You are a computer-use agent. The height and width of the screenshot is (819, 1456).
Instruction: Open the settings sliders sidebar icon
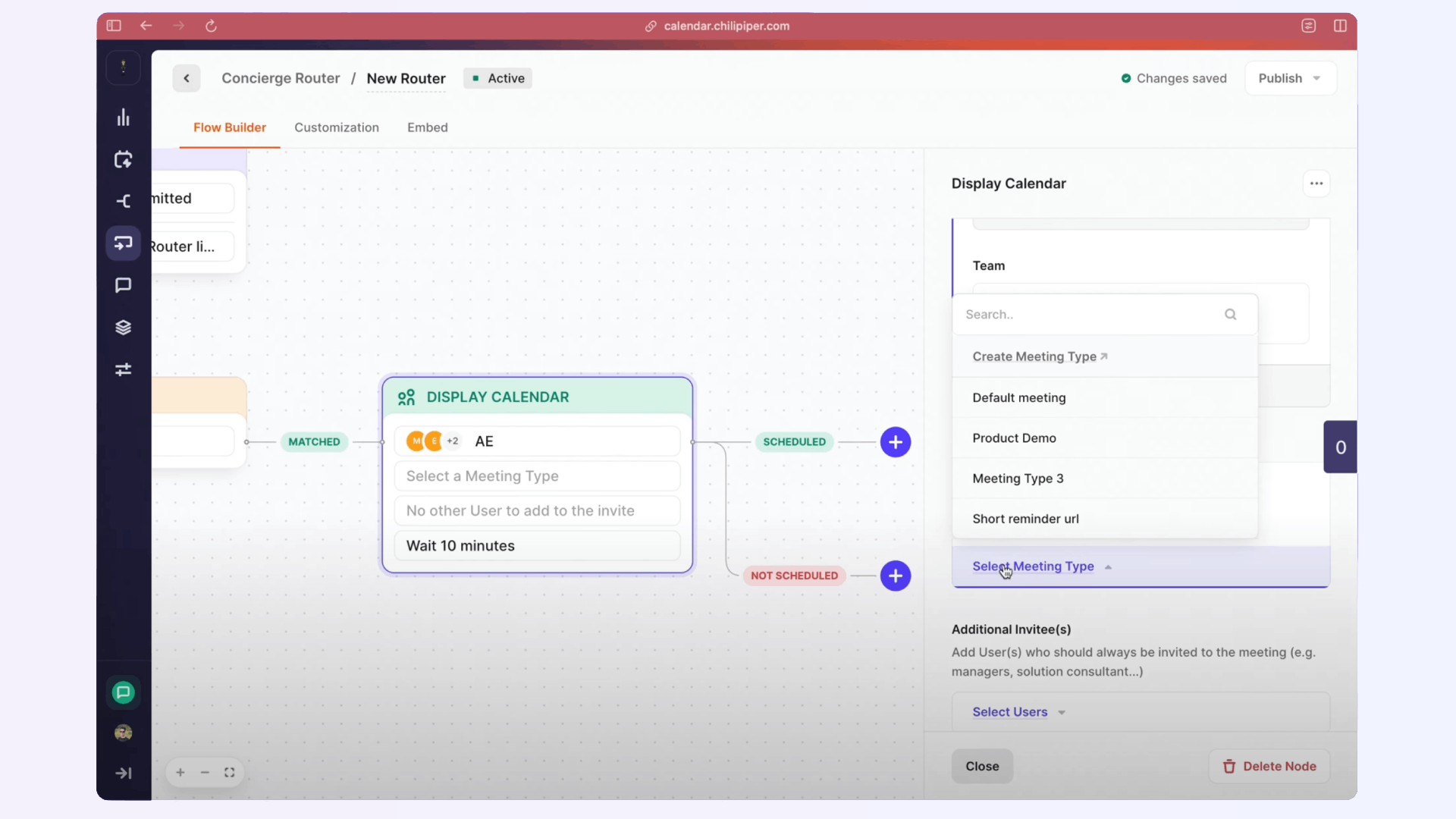[123, 369]
